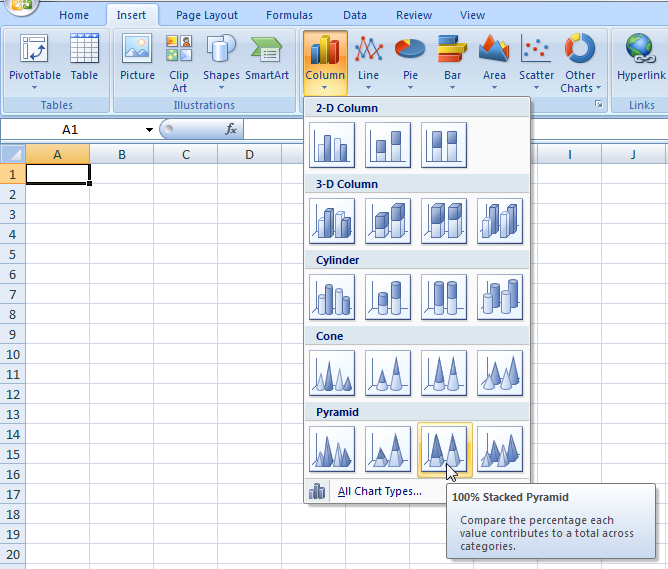Image resolution: width=668 pixels, height=569 pixels.
Task: Select column A header
Action: pyautogui.click(x=58, y=155)
